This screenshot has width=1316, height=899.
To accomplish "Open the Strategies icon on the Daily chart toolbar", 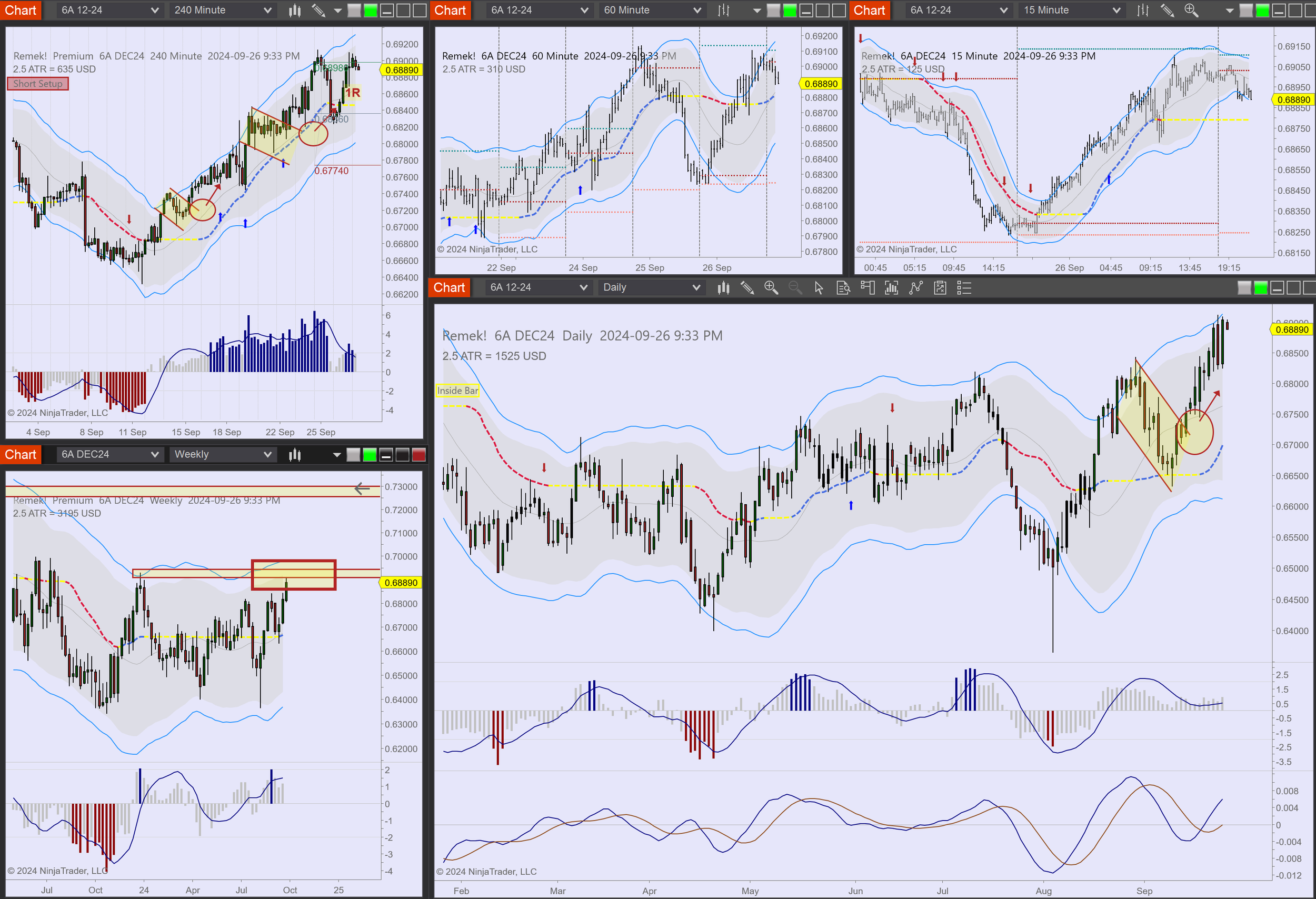I will [940, 288].
